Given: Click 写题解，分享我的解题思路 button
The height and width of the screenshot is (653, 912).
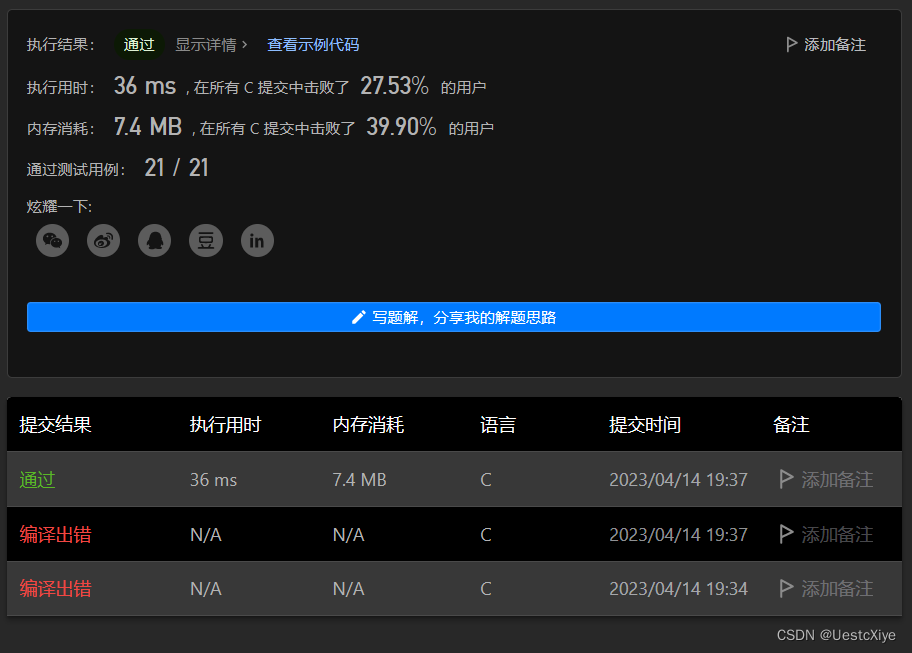Looking at the screenshot, I should tap(454, 317).
